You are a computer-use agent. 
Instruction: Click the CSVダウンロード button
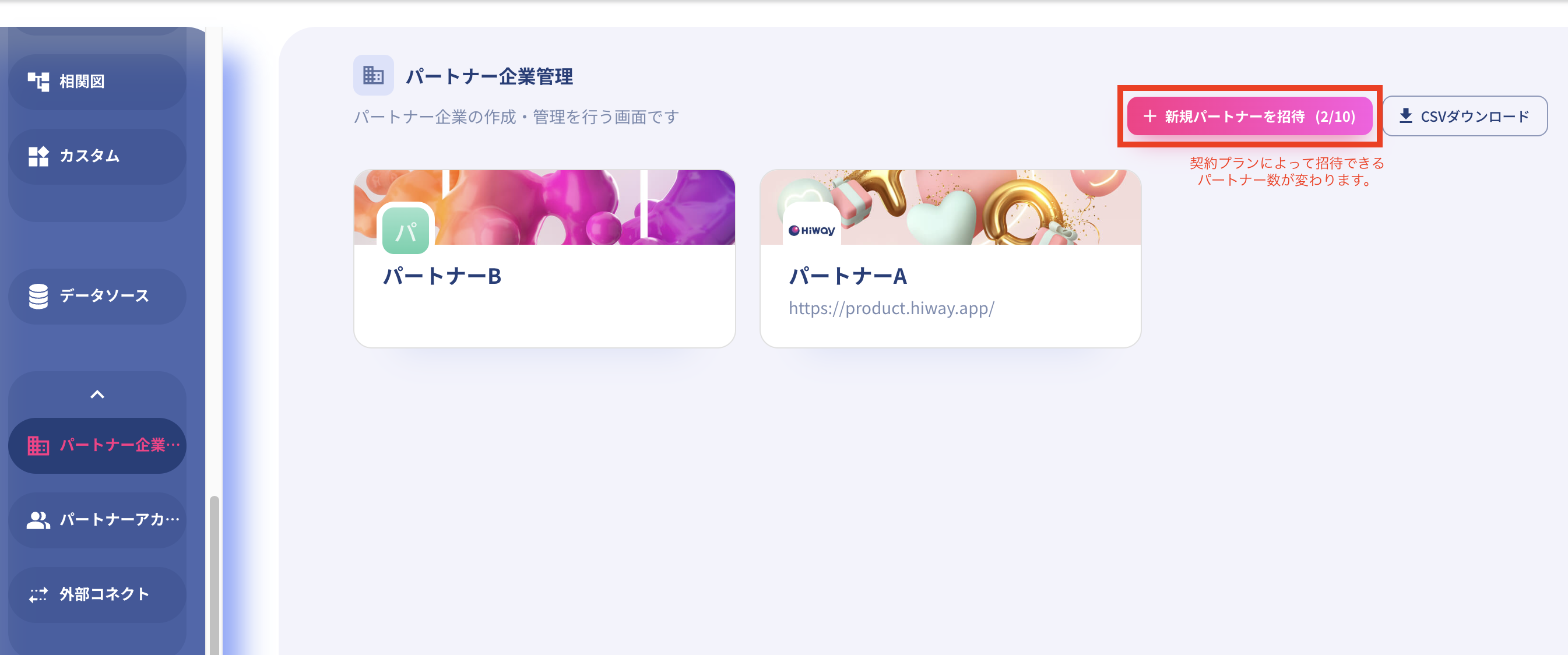[1464, 117]
